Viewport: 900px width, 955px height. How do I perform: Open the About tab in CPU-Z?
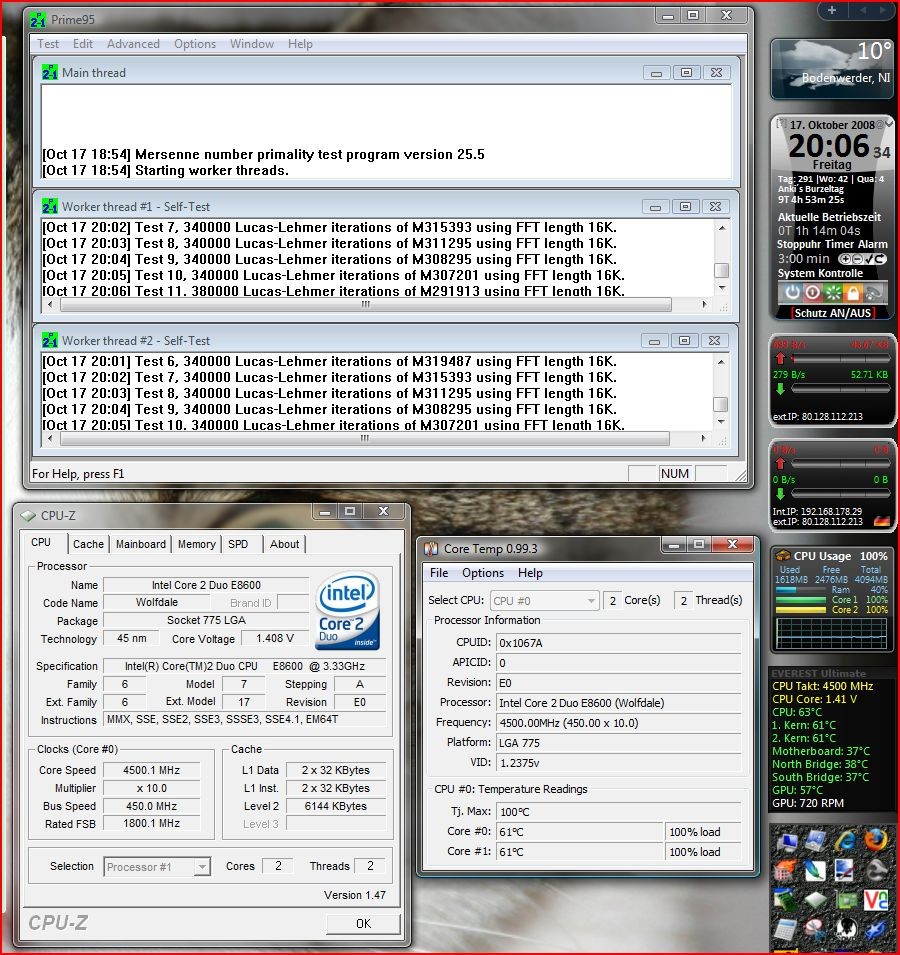pyautogui.click(x=284, y=544)
